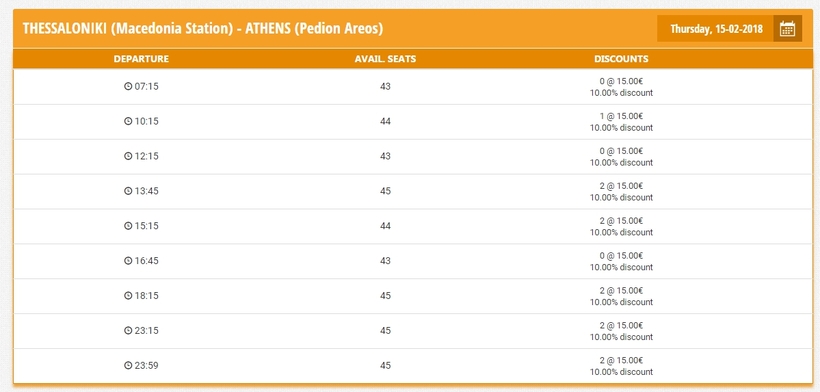Choose the 18:15 departure time
Image resolution: width=820 pixels, height=392 pixels.
point(146,296)
